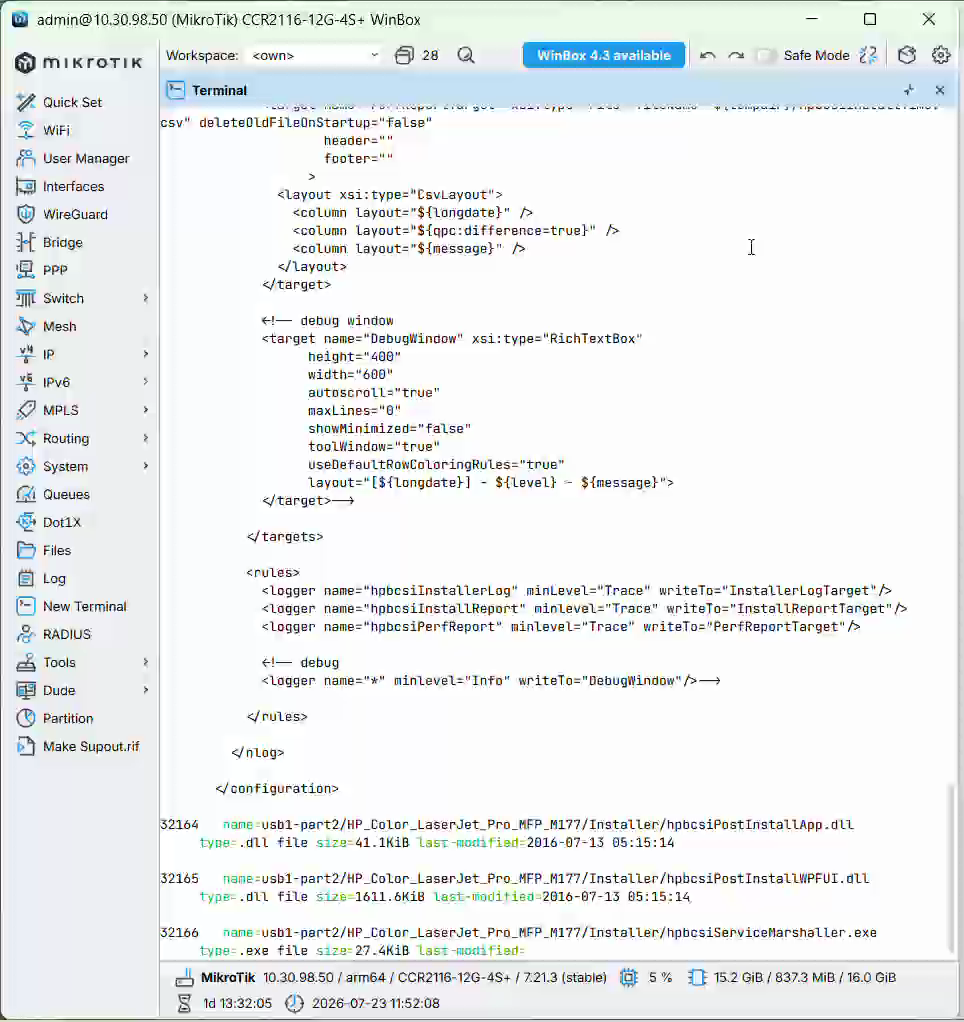Open settings gear in toolbar
The image size is (964, 1022).
(941, 55)
